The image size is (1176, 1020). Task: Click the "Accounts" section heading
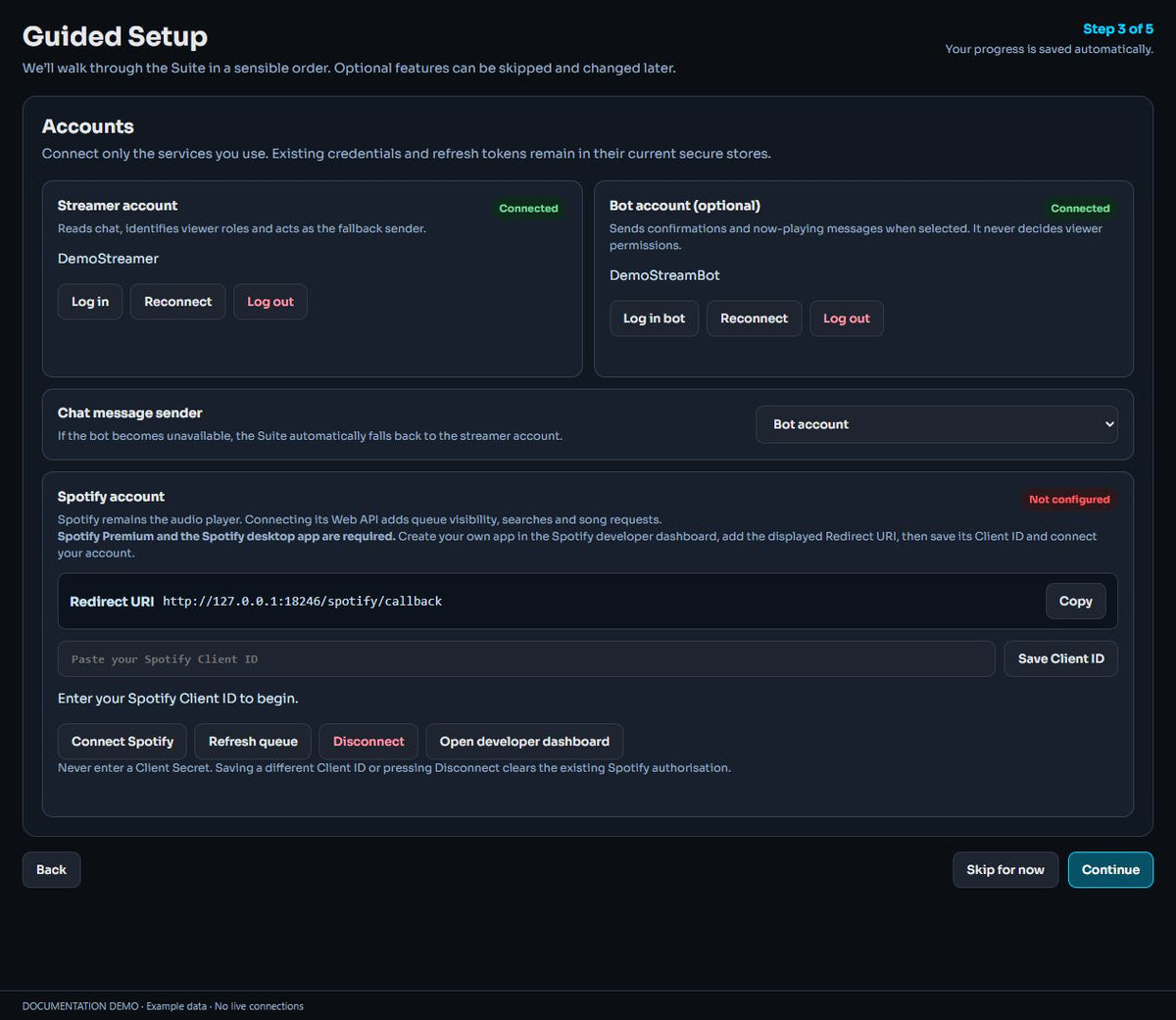(88, 126)
